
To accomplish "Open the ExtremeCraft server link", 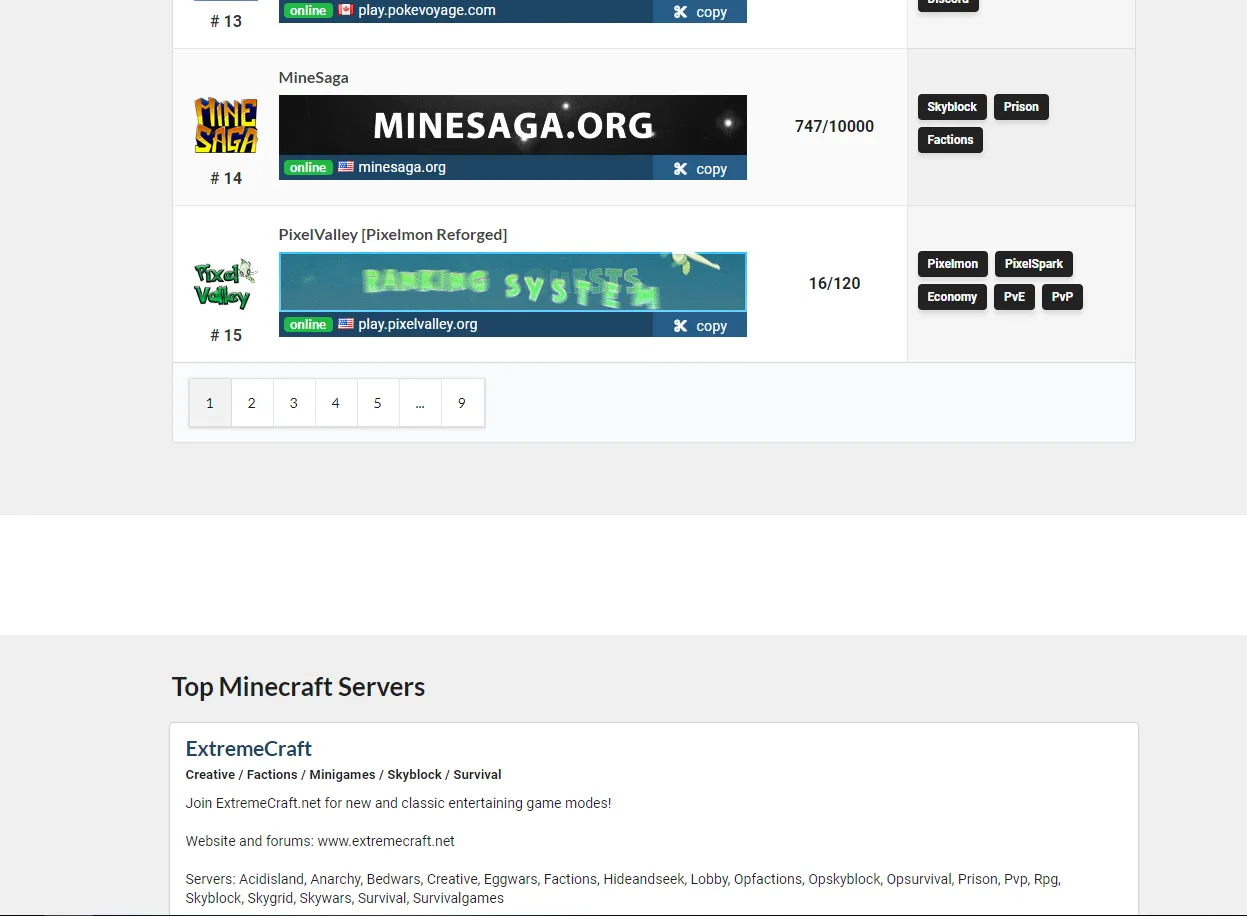I will click(x=249, y=748).
